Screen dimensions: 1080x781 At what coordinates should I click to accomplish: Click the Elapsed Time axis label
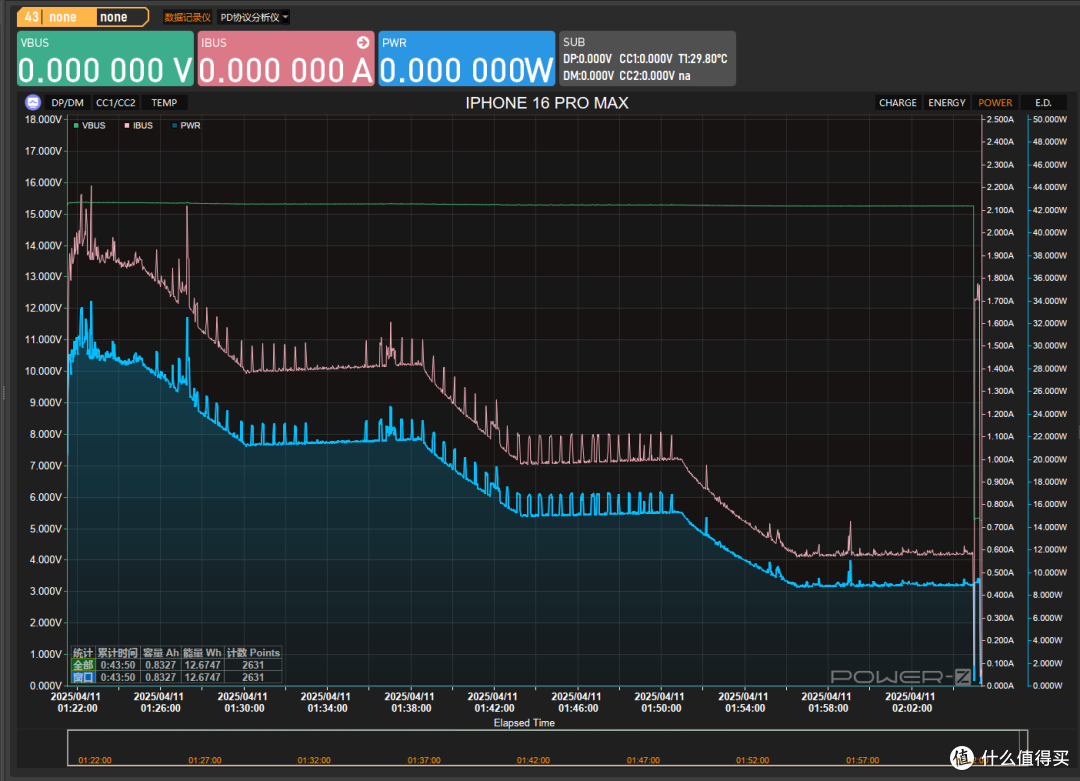[x=524, y=722]
